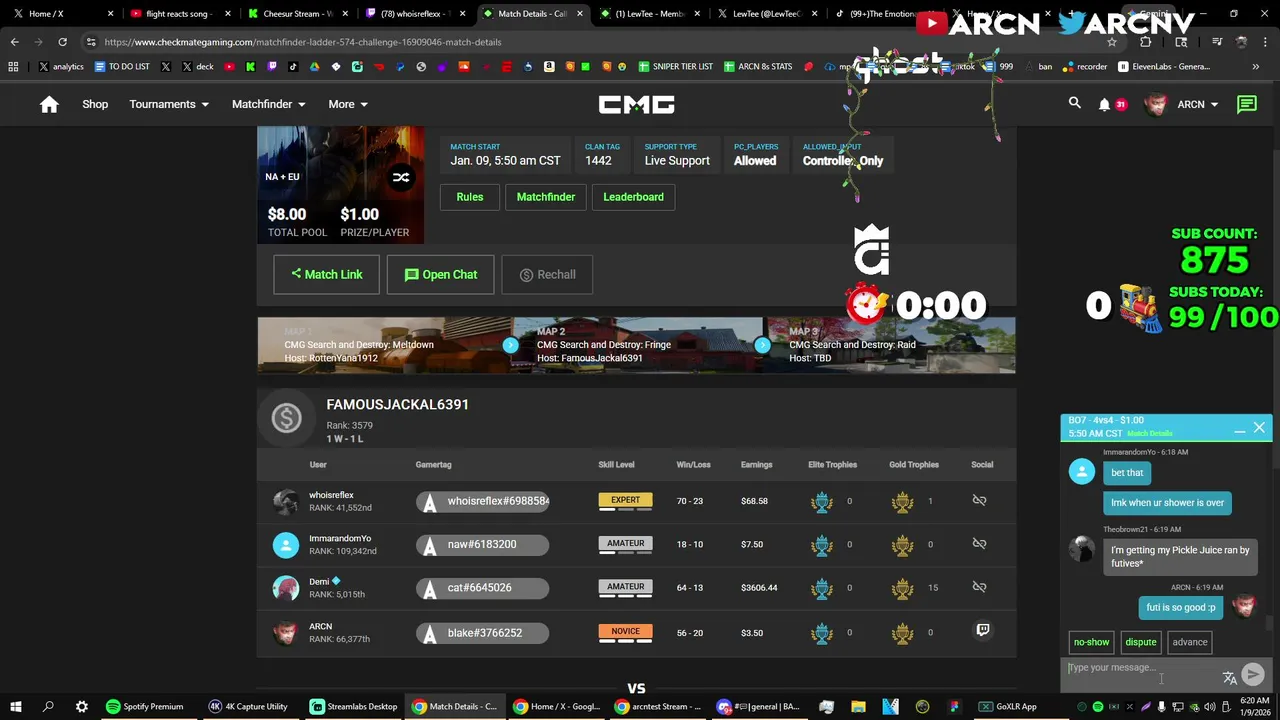Expand the Tournaments dropdown menu
This screenshot has width=1280, height=720.
coord(169,104)
